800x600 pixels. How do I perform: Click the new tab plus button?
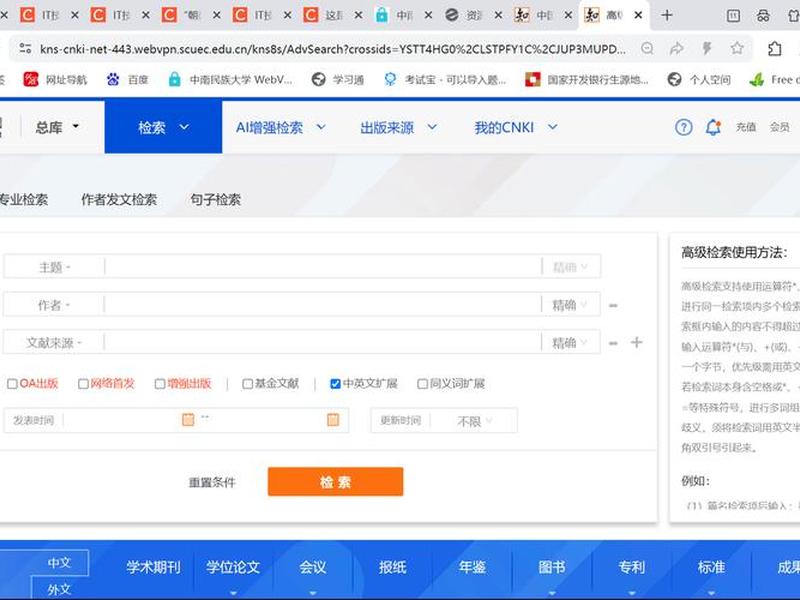pos(666,15)
